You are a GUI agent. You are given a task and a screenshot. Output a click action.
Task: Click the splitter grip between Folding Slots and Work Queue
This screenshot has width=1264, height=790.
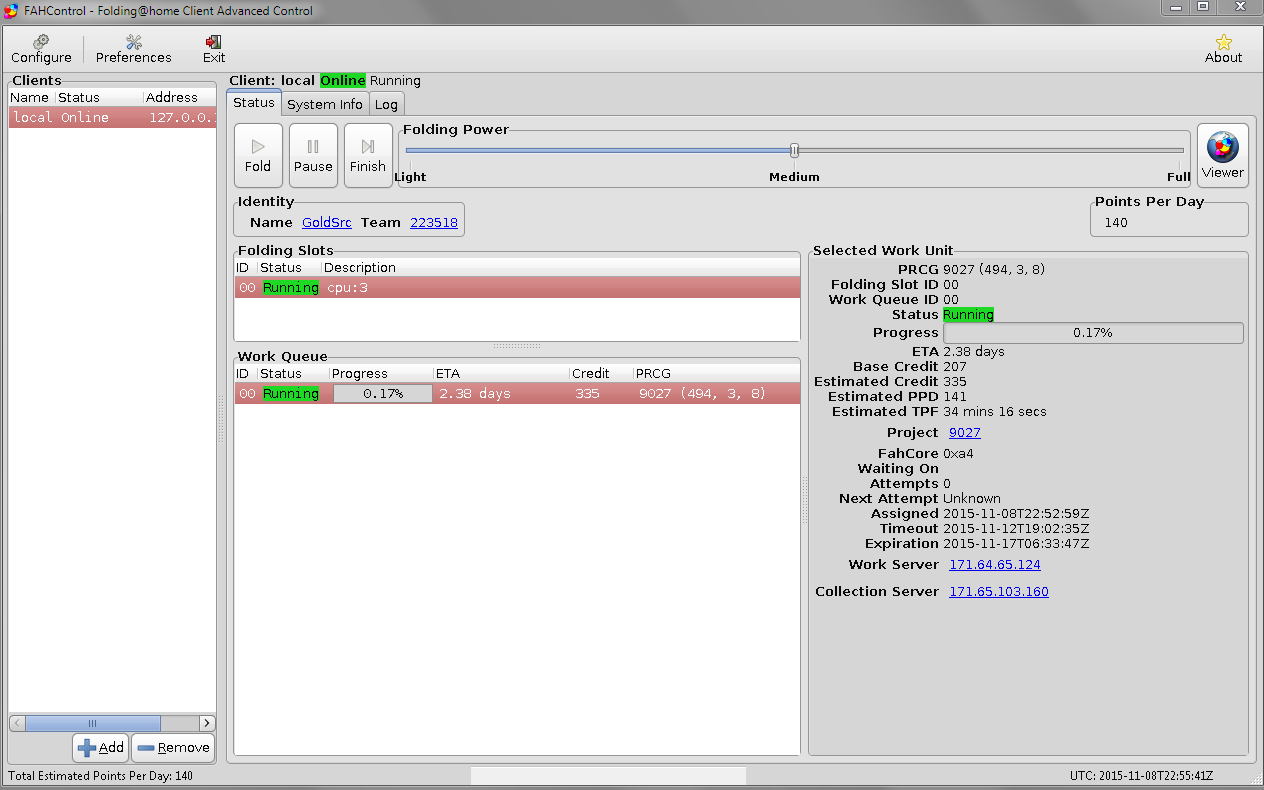(x=517, y=347)
